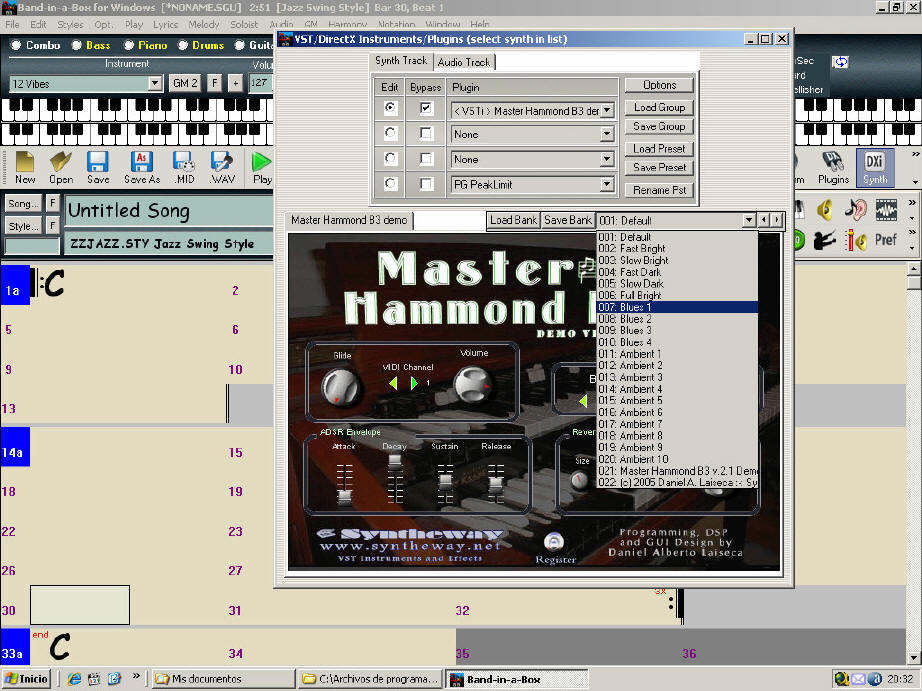Click the DXi Synth icon

(875, 168)
